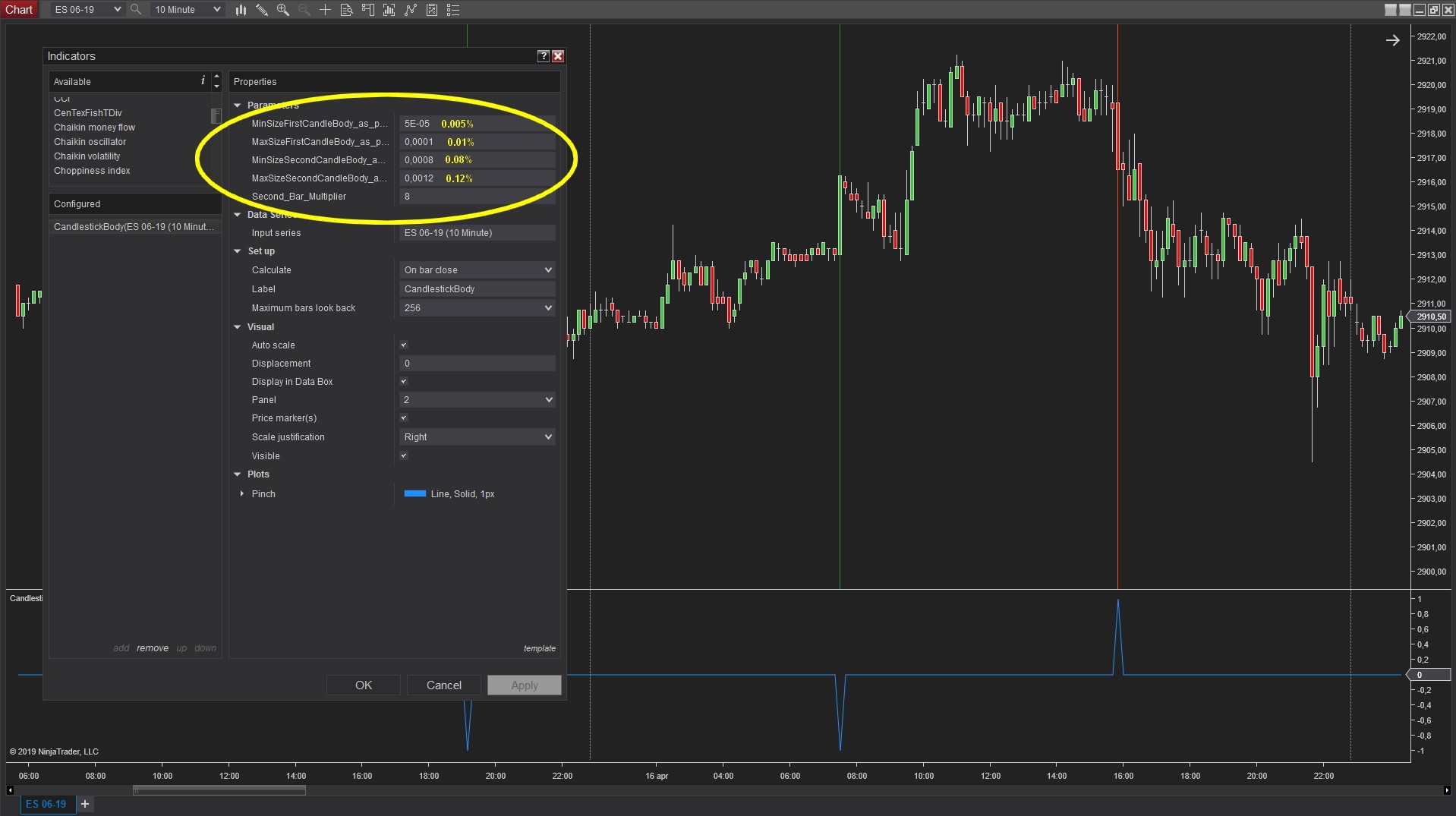Click right arrow of horizontal chart scrollbar
1456x816 pixels.
coord(1446,790)
